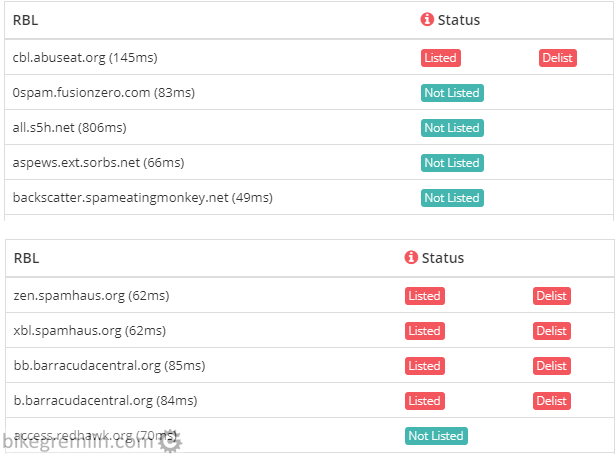Click the Not Listed badge for 0spam.fusionzero.com
Screen dimensions: 616x454
pos(452,93)
